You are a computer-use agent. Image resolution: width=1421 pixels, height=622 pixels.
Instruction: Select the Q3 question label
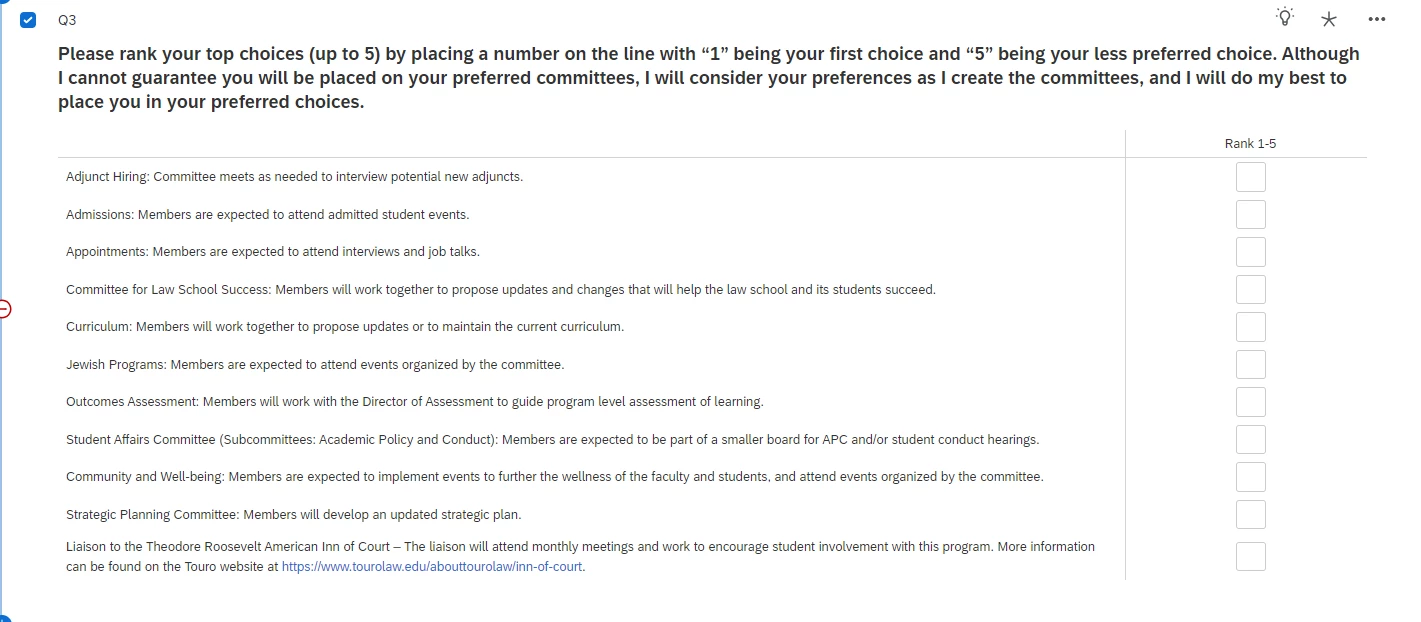[67, 20]
